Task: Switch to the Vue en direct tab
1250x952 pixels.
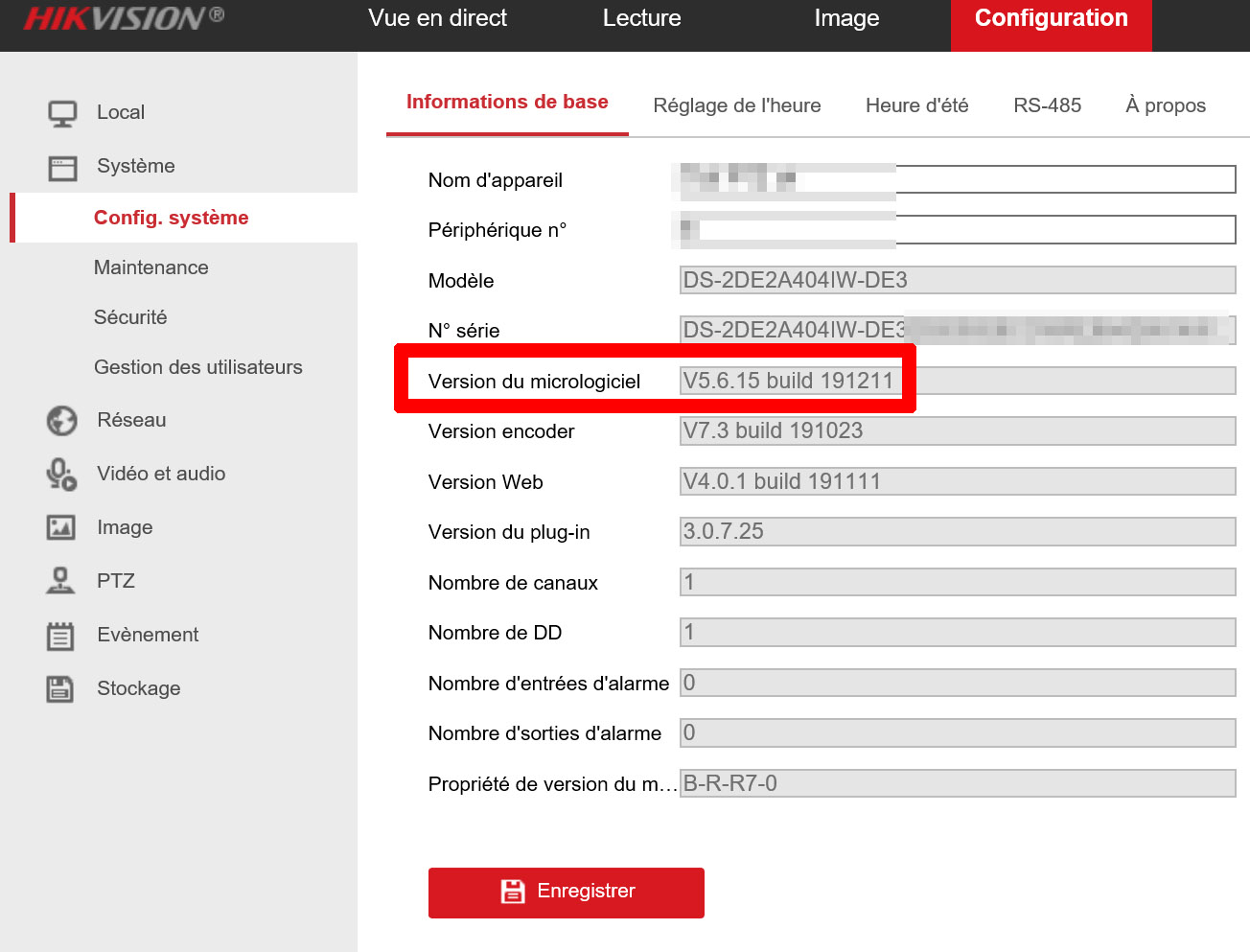Action: tap(437, 18)
